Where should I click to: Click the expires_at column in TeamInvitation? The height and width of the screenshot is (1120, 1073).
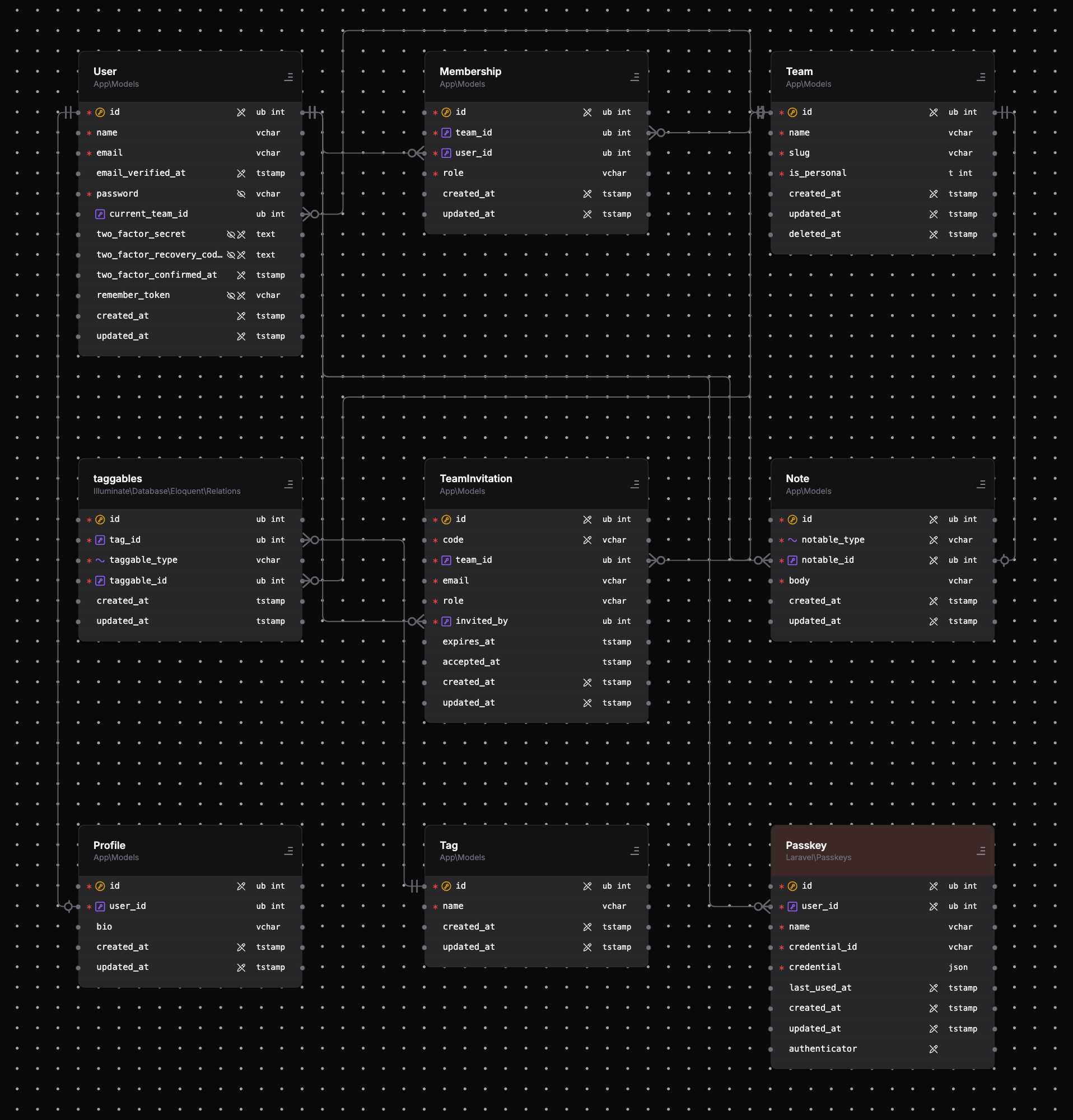pos(469,642)
